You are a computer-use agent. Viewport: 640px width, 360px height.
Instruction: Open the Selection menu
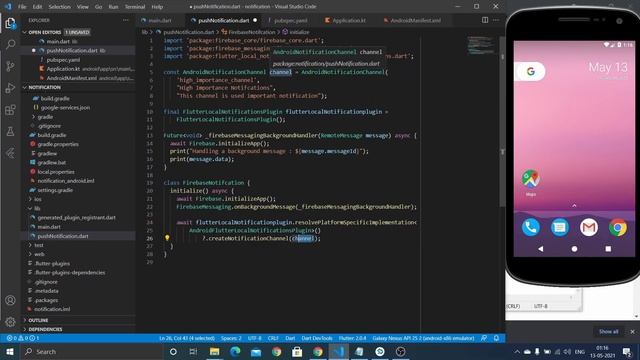(60, 7)
